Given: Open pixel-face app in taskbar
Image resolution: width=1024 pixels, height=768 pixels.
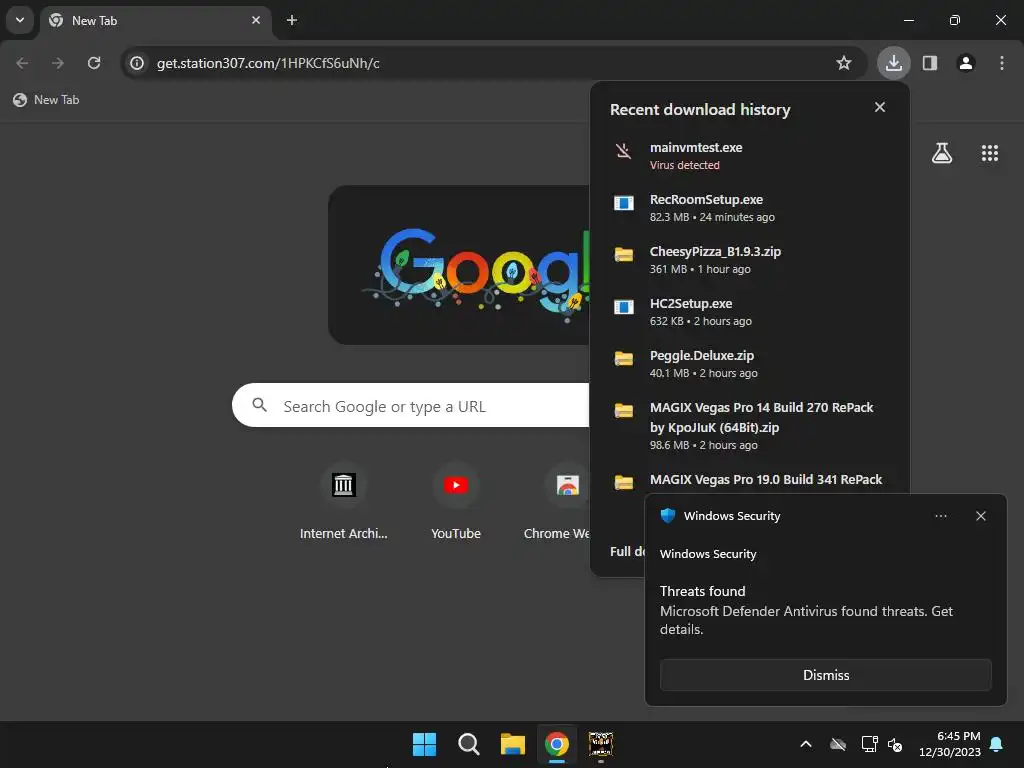Looking at the screenshot, I should [601, 744].
